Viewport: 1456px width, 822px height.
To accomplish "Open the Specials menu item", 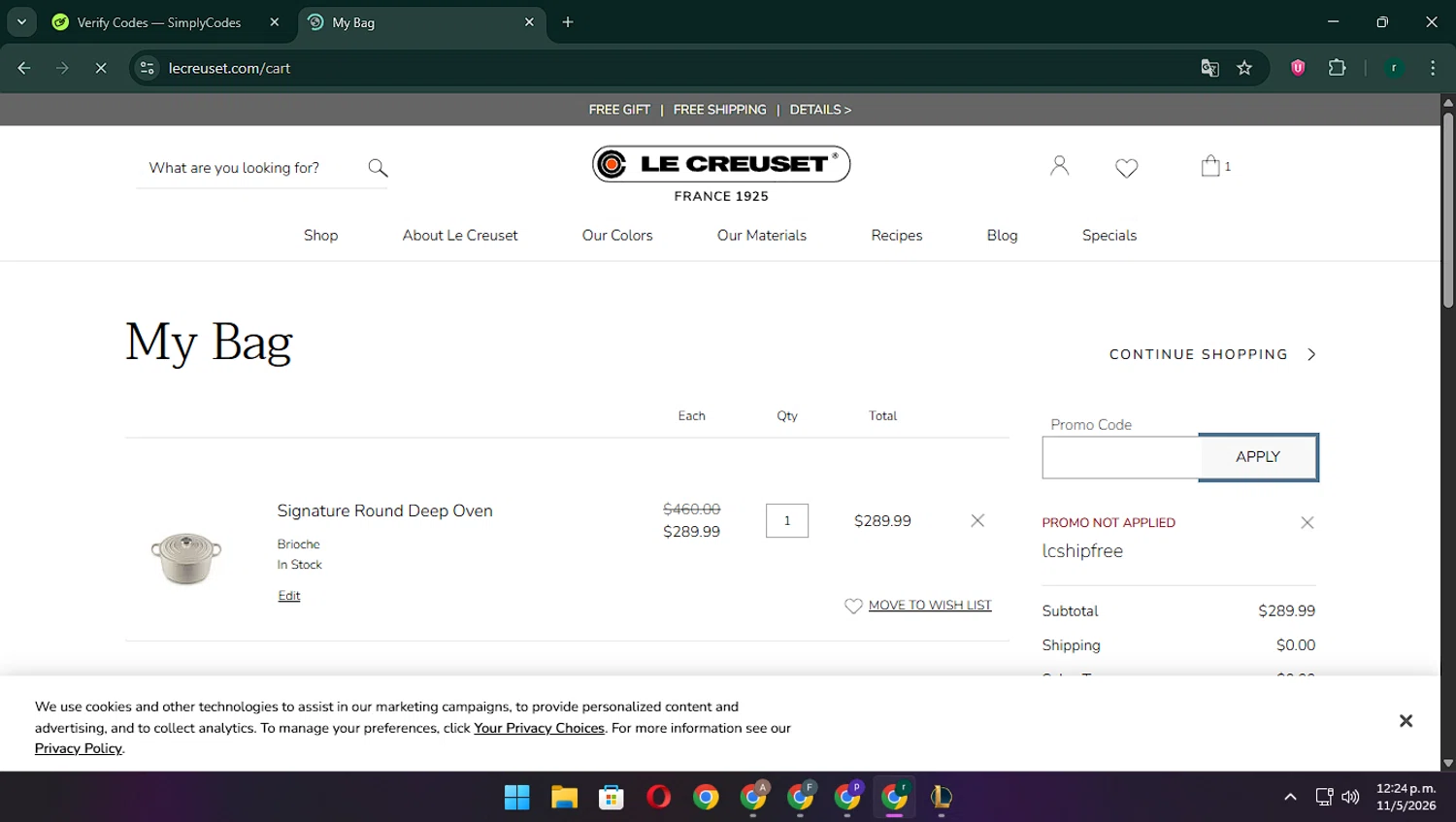I will (x=1109, y=235).
